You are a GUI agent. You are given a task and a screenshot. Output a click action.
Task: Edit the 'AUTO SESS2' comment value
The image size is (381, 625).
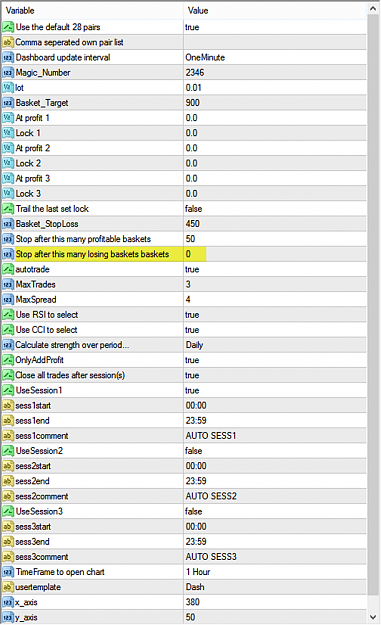pos(211,496)
